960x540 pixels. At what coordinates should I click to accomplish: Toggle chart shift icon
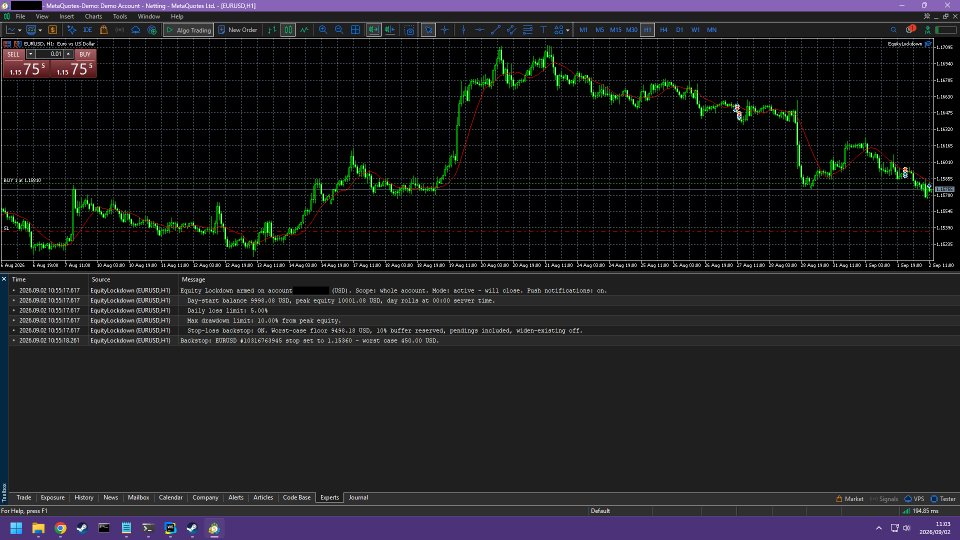(x=390, y=29)
